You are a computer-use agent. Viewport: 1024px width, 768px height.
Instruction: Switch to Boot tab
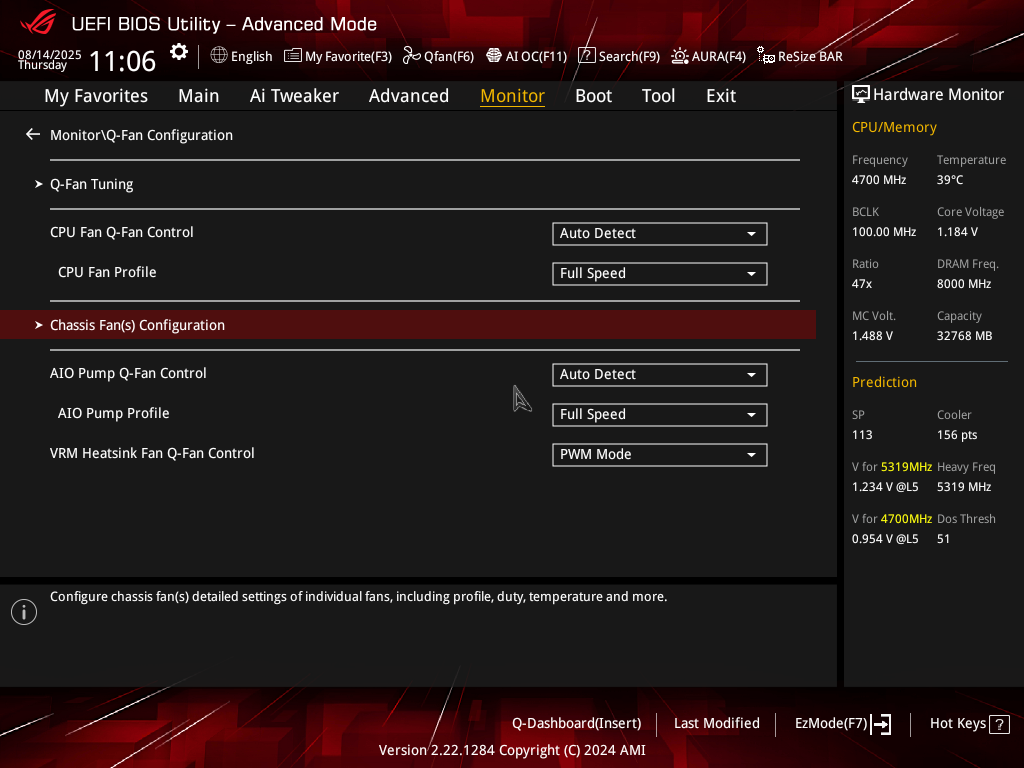tap(594, 96)
